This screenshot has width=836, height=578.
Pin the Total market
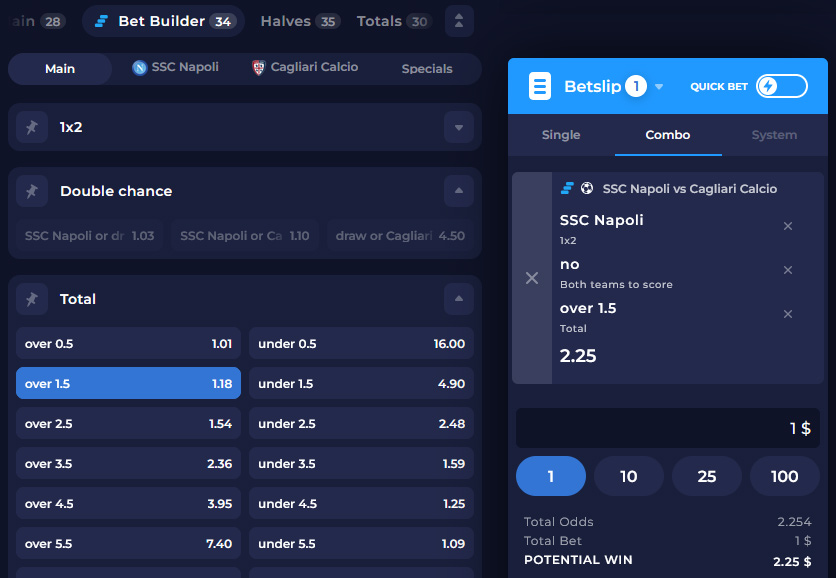32,299
